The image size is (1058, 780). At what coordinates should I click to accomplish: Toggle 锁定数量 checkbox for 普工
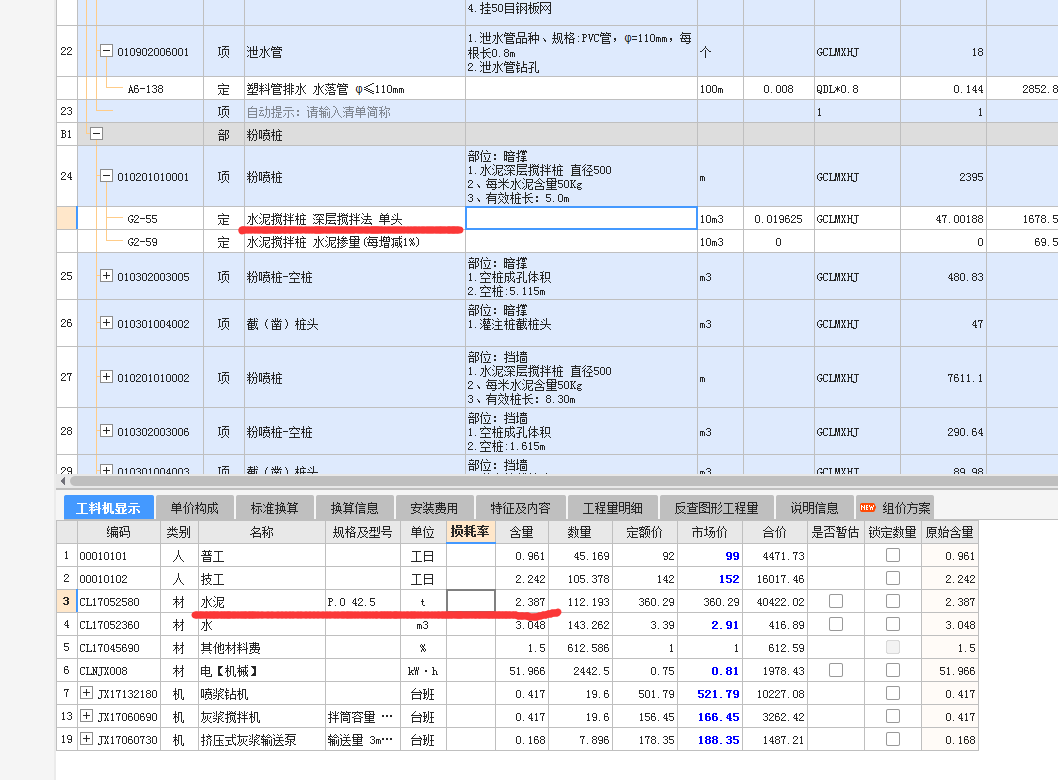(893, 555)
